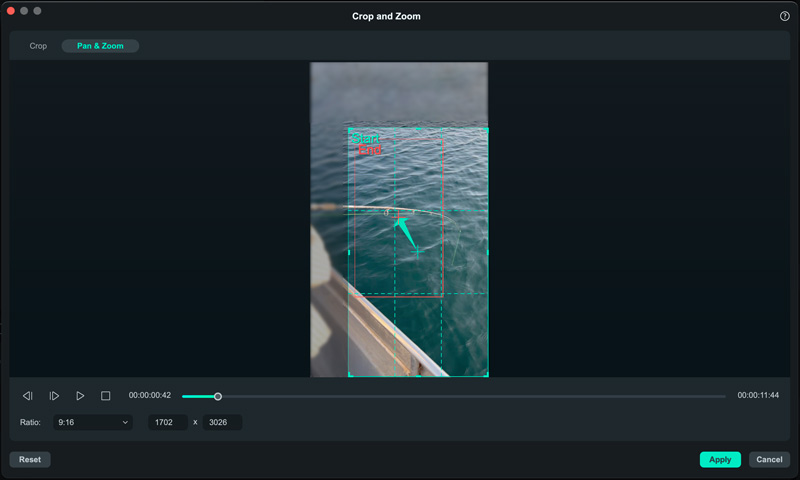The width and height of the screenshot is (800, 480).
Task: Click the playback progress slider knob
Action: click(218, 397)
